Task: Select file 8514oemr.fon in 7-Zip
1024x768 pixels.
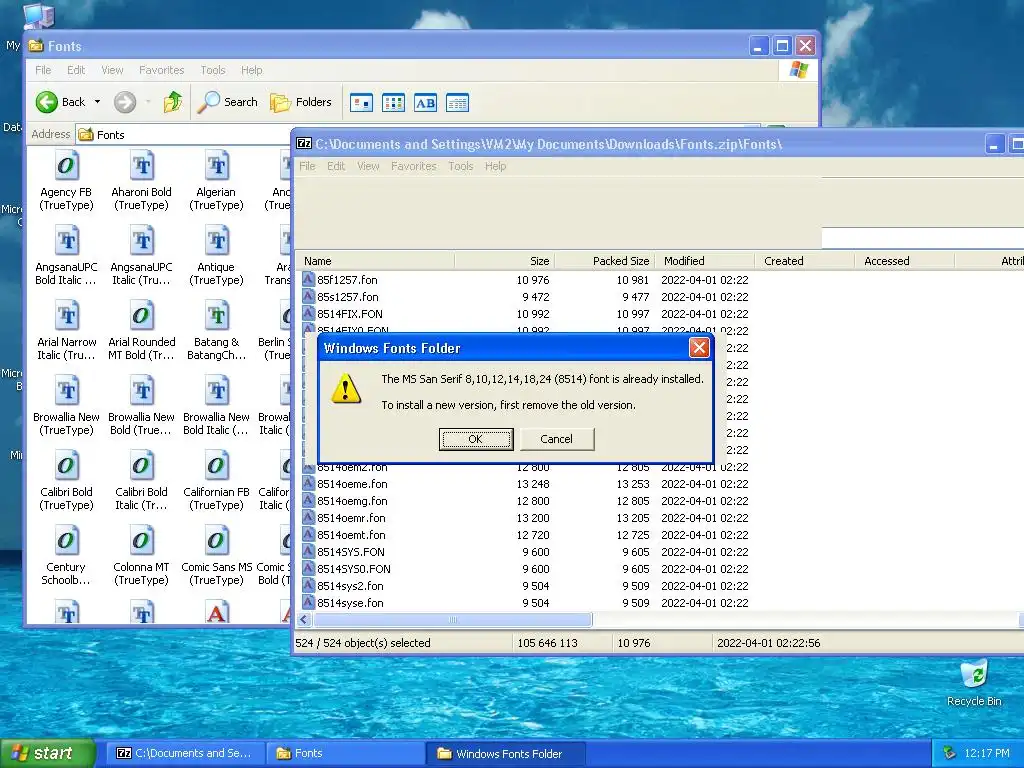Action: (x=351, y=518)
